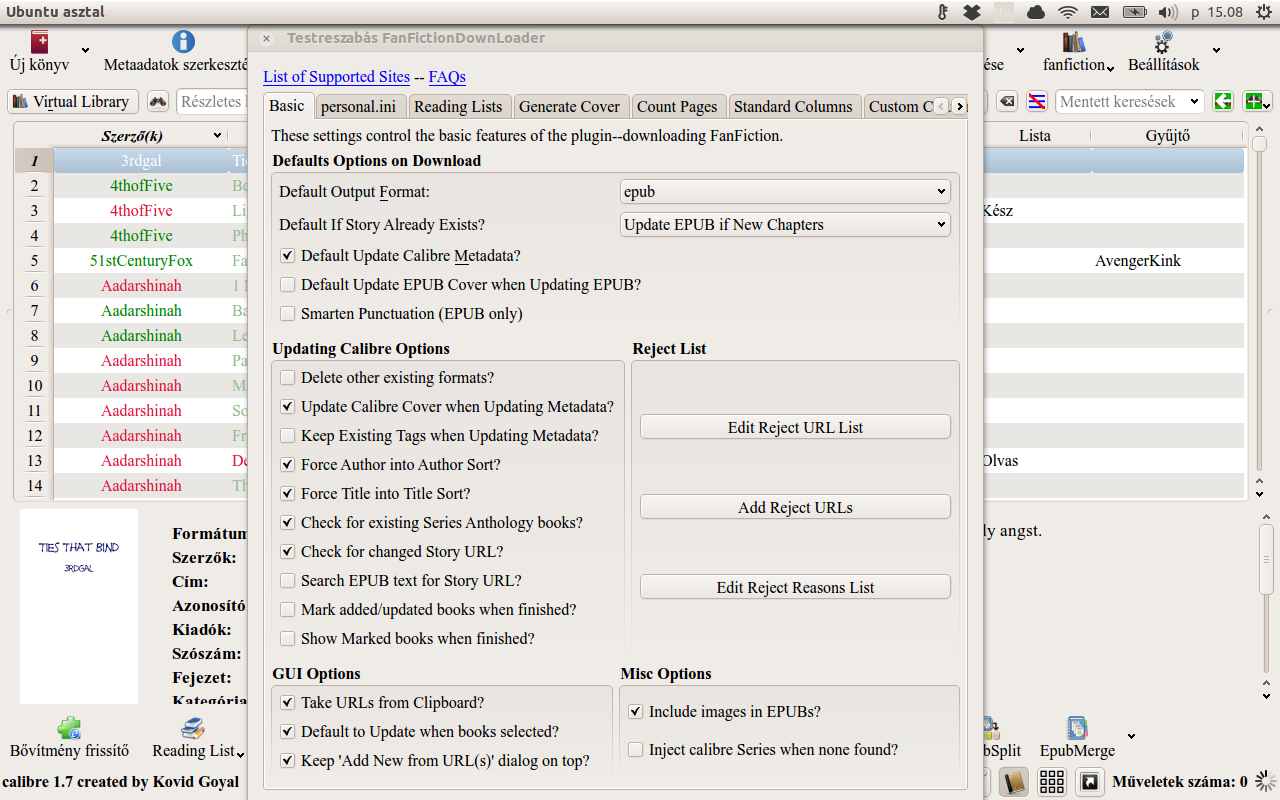Open the mail envelope indicator

click(x=1100, y=12)
